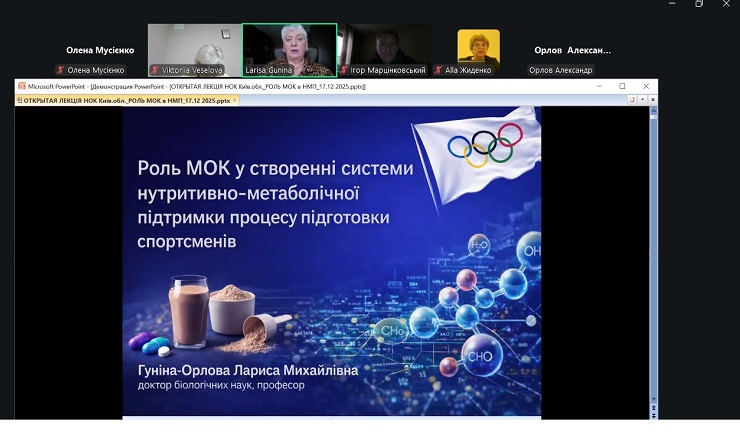Maximize the shared PowerPoint window
Viewport: 740px width, 432px height.
coord(622,87)
